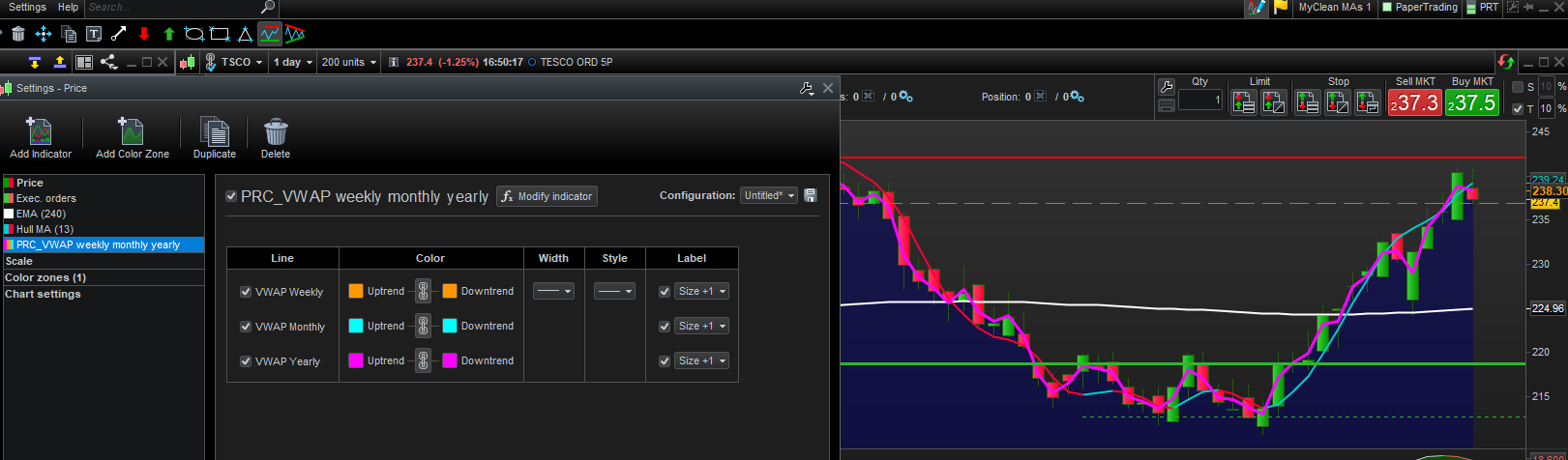Click Add Color Zone icon
This screenshot has height=460, width=1568.
132,137
